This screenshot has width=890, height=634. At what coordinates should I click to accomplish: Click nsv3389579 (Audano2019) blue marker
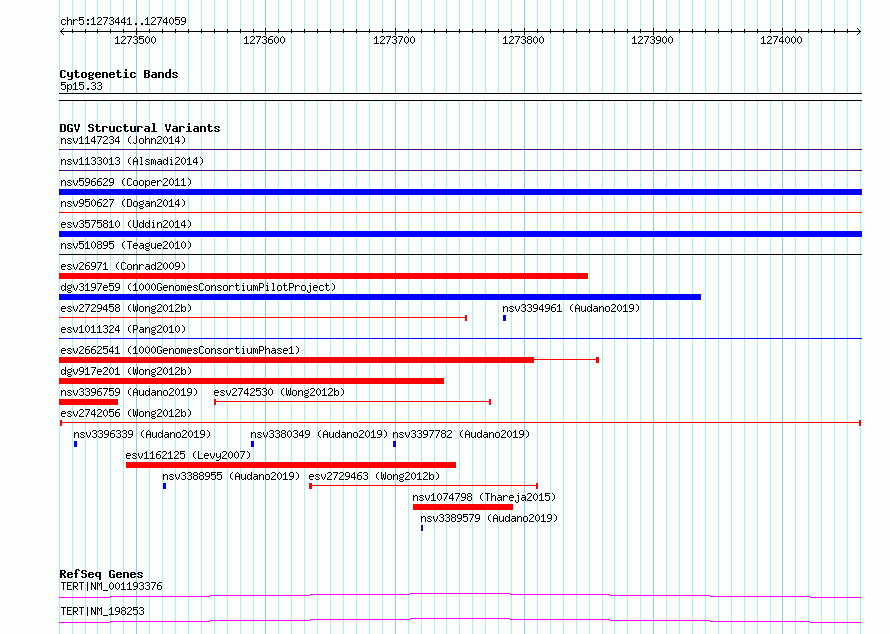(422, 528)
